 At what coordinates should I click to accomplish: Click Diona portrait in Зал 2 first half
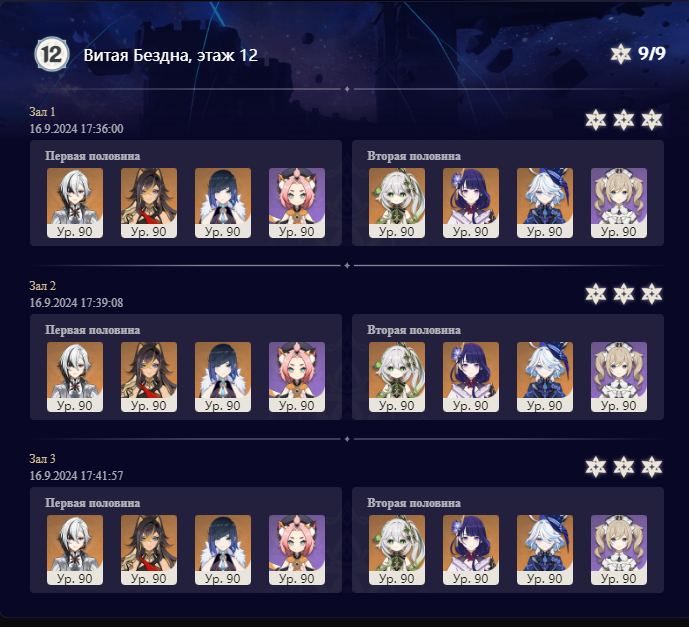tap(297, 377)
